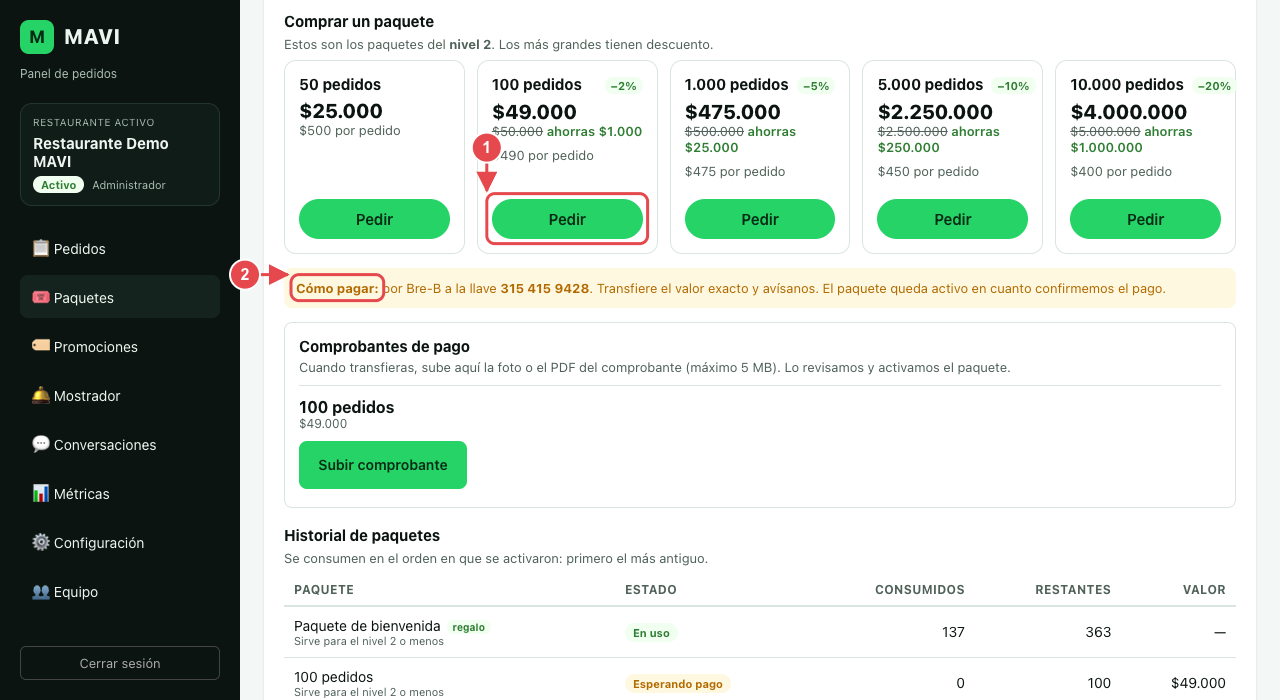The height and width of the screenshot is (700, 1280).
Task: Order the 10.000 pedidos package
Action: point(1145,219)
